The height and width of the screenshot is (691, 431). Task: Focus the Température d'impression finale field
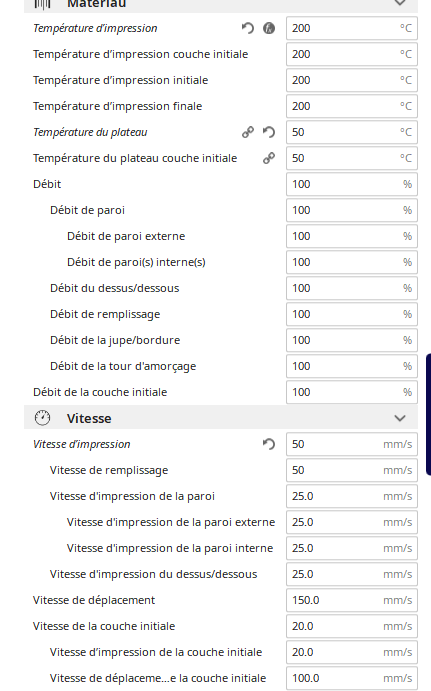click(x=352, y=106)
